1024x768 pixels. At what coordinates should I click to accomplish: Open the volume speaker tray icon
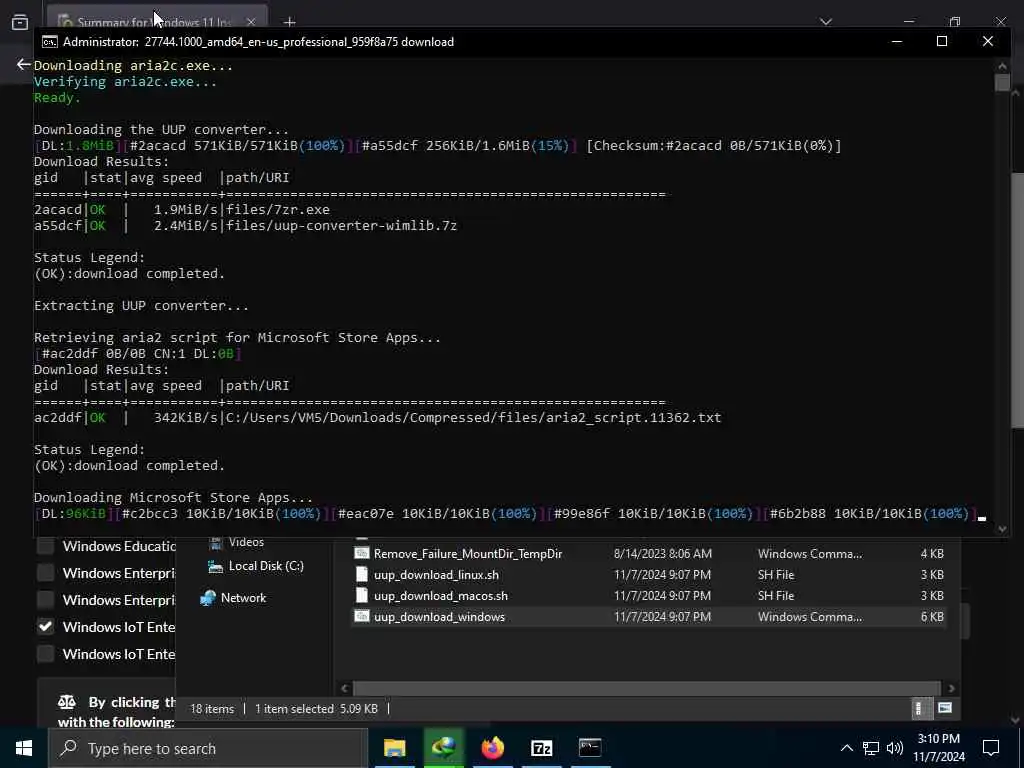pos(895,748)
